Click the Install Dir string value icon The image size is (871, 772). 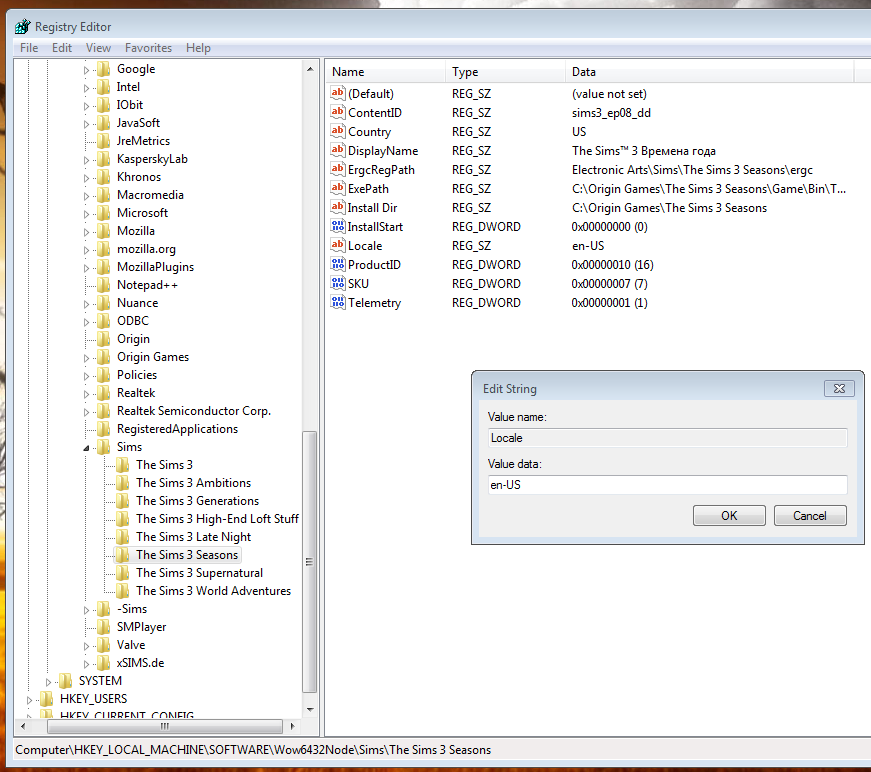[338, 207]
